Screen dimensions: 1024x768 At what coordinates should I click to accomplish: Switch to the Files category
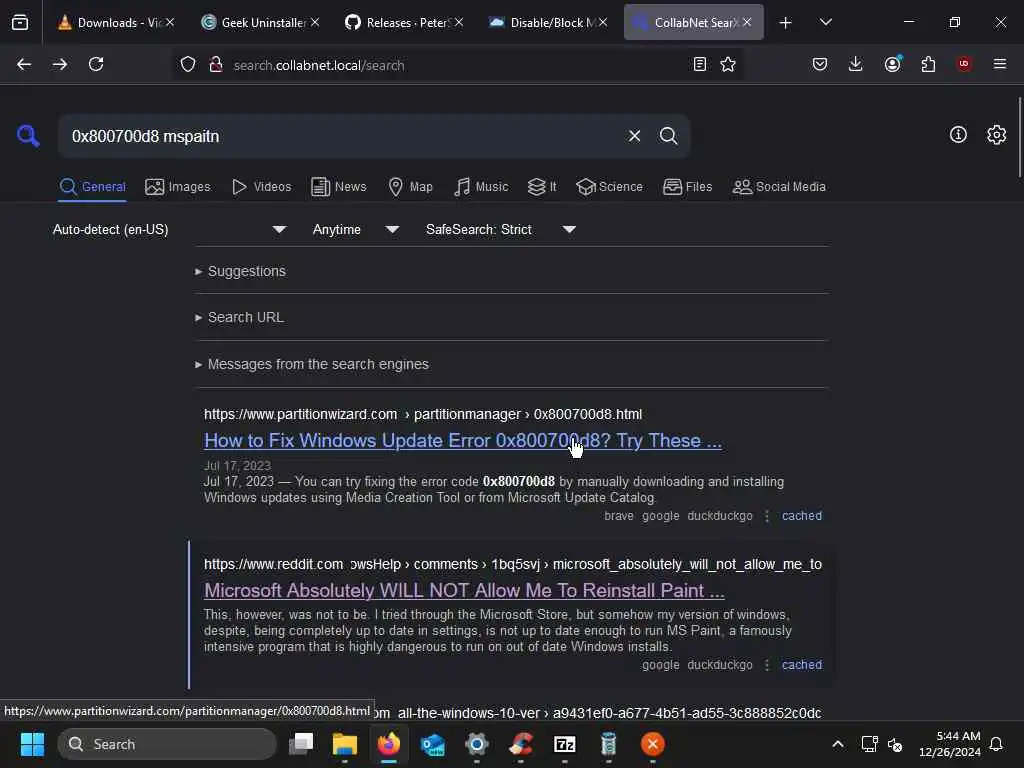688,187
